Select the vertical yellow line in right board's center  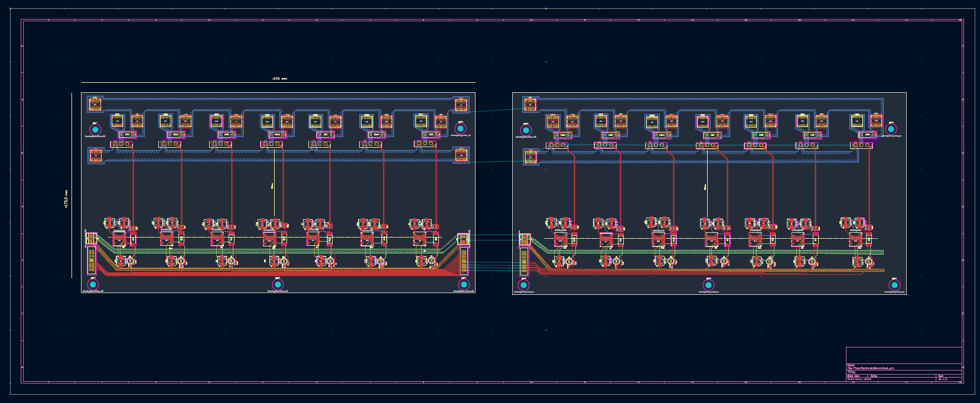[x=707, y=182]
